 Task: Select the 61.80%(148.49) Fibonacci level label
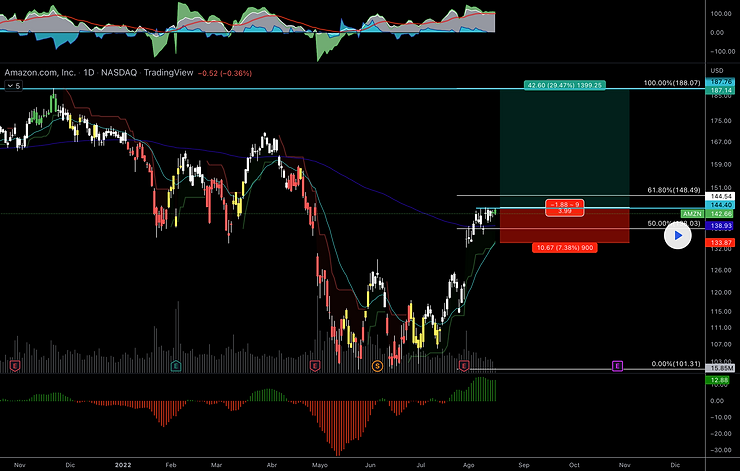coord(674,190)
